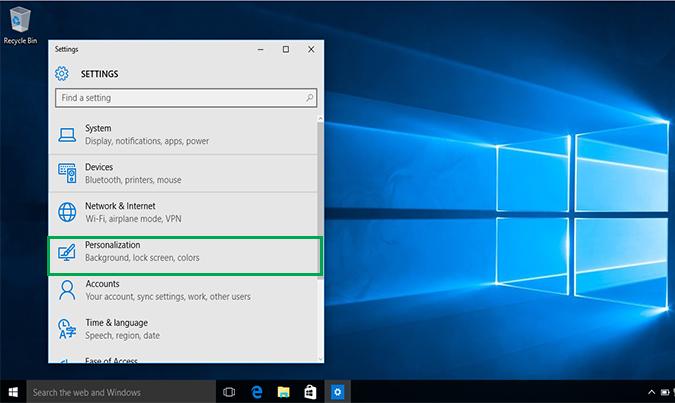Click the Find a setting search box

tap(186, 98)
